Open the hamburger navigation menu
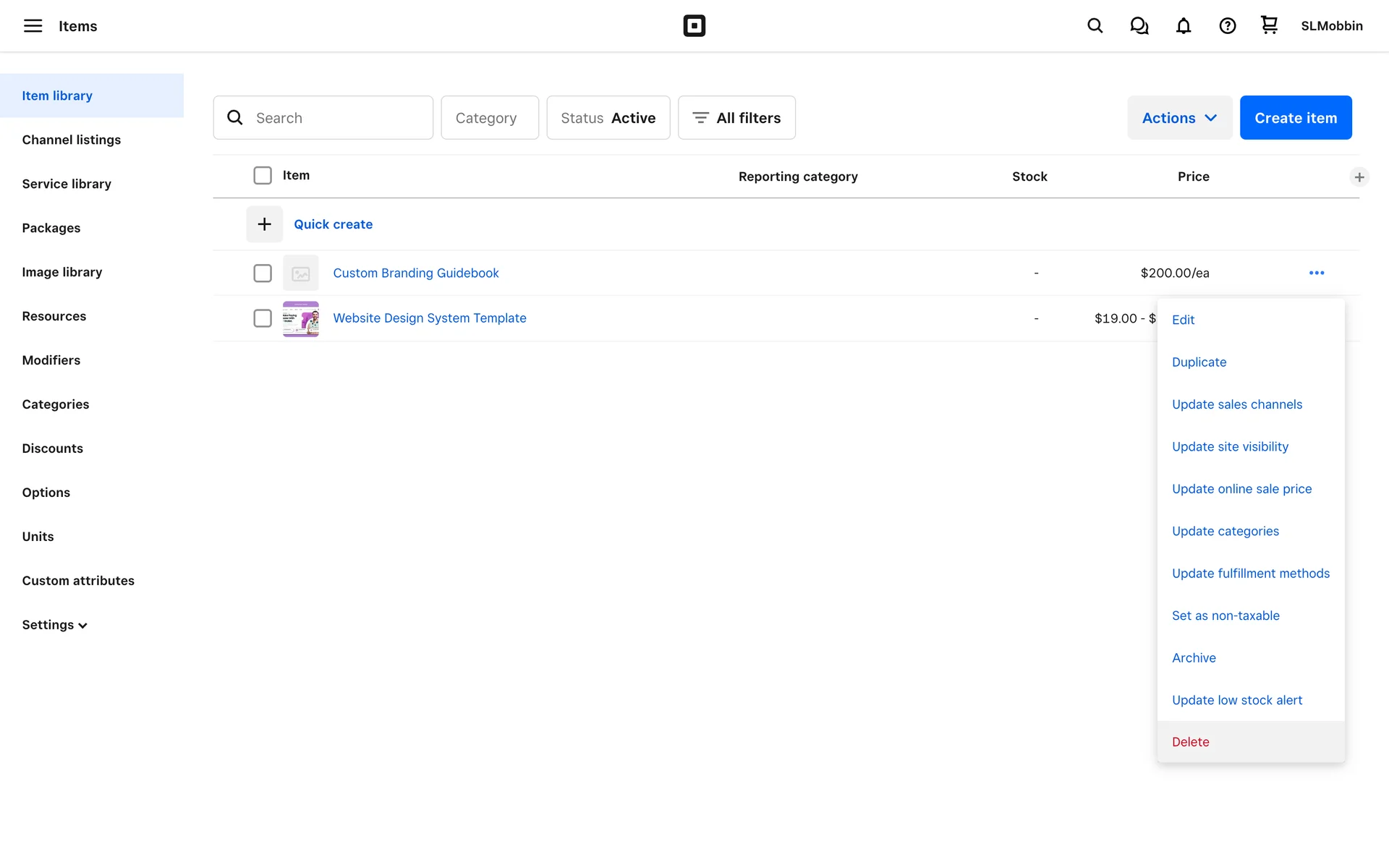Image resolution: width=1389 pixels, height=868 pixels. pyautogui.click(x=33, y=26)
